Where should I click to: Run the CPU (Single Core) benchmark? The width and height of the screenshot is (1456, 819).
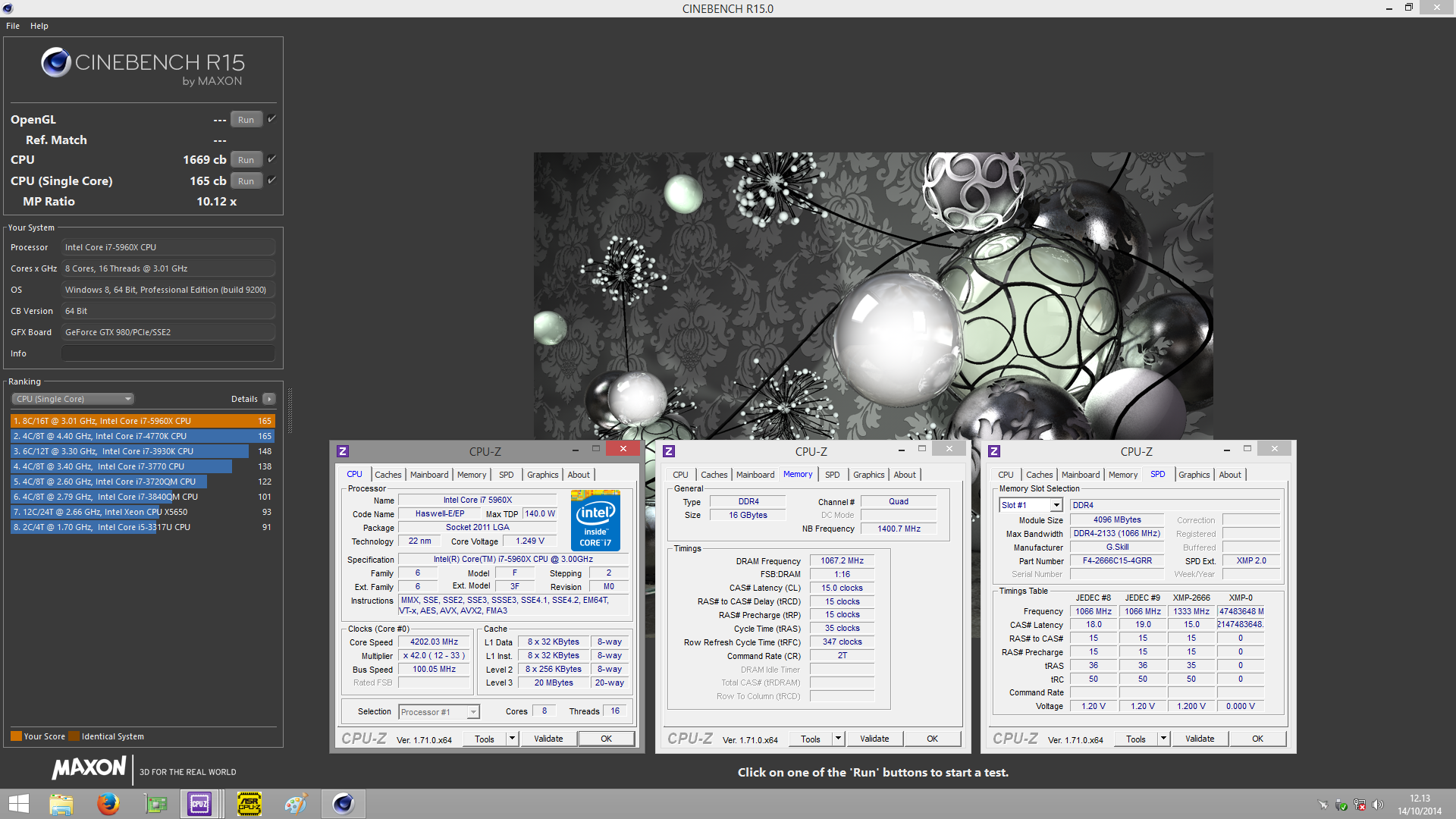246,181
